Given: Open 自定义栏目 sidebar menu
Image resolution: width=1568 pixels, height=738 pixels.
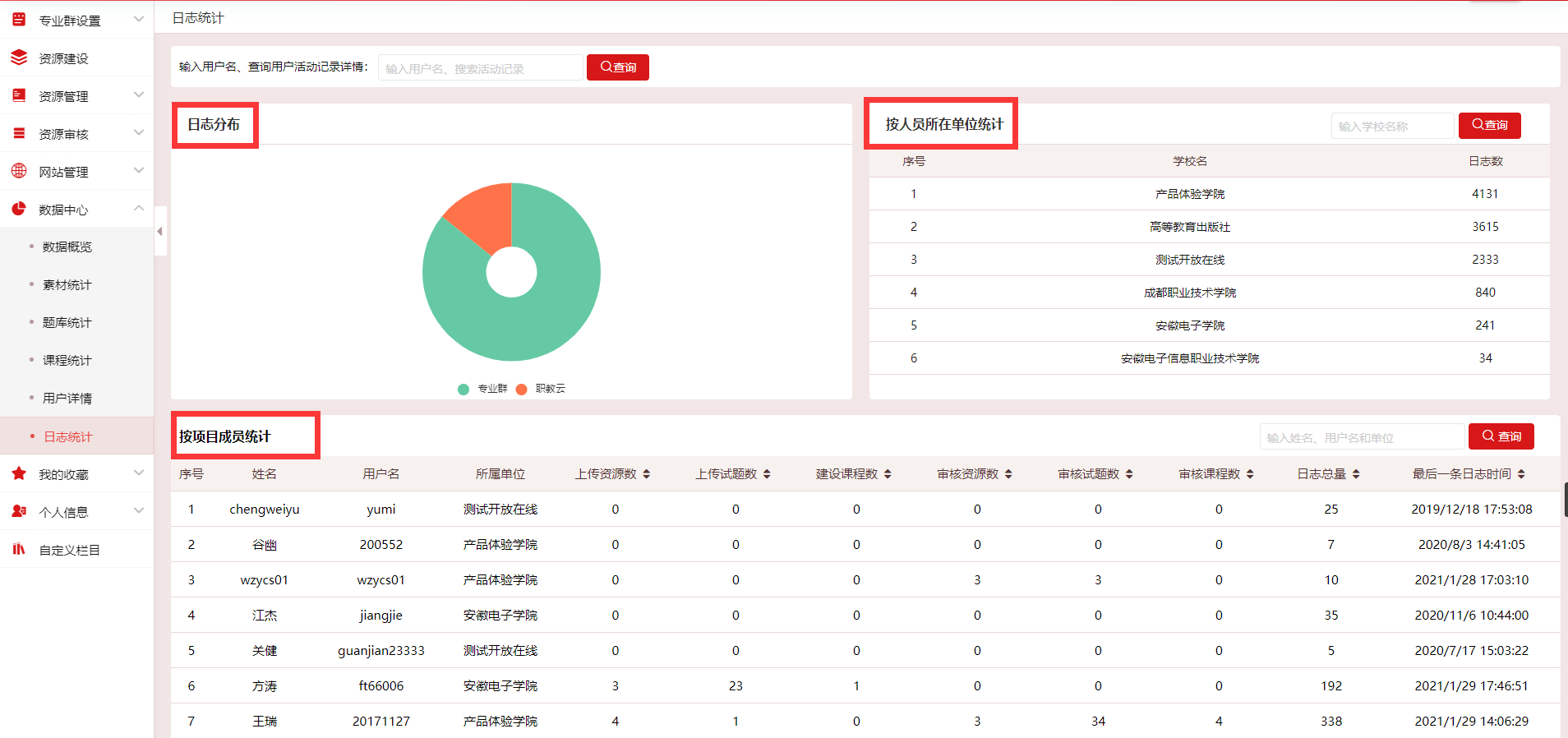Looking at the screenshot, I should point(76,550).
